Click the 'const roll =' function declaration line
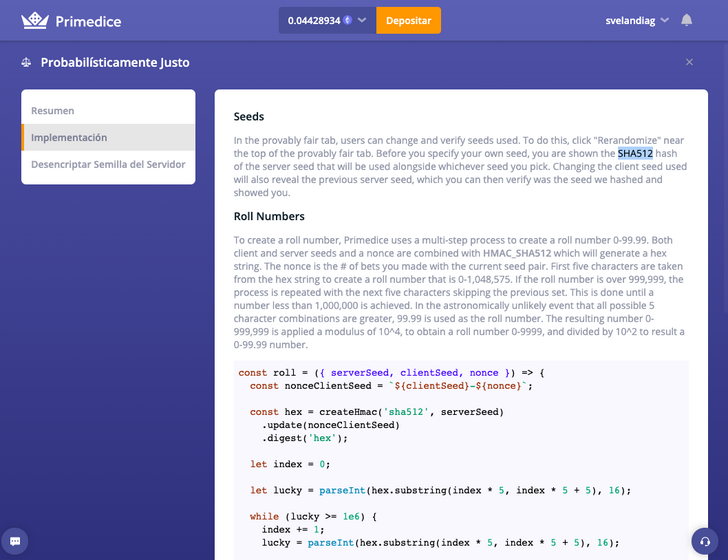 tap(391, 373)
